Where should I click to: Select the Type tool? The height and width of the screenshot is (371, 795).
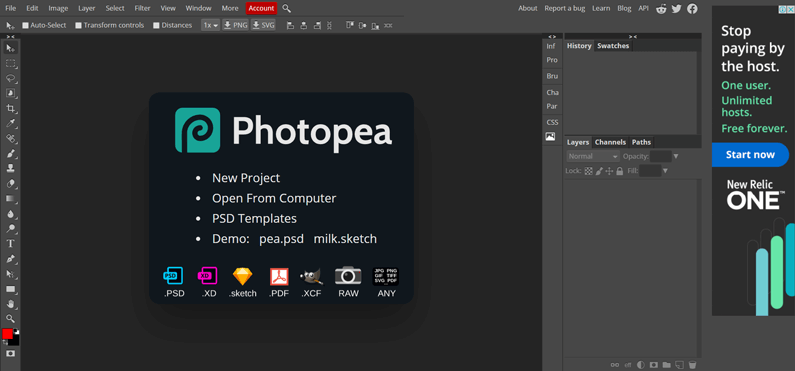(10, 244)
